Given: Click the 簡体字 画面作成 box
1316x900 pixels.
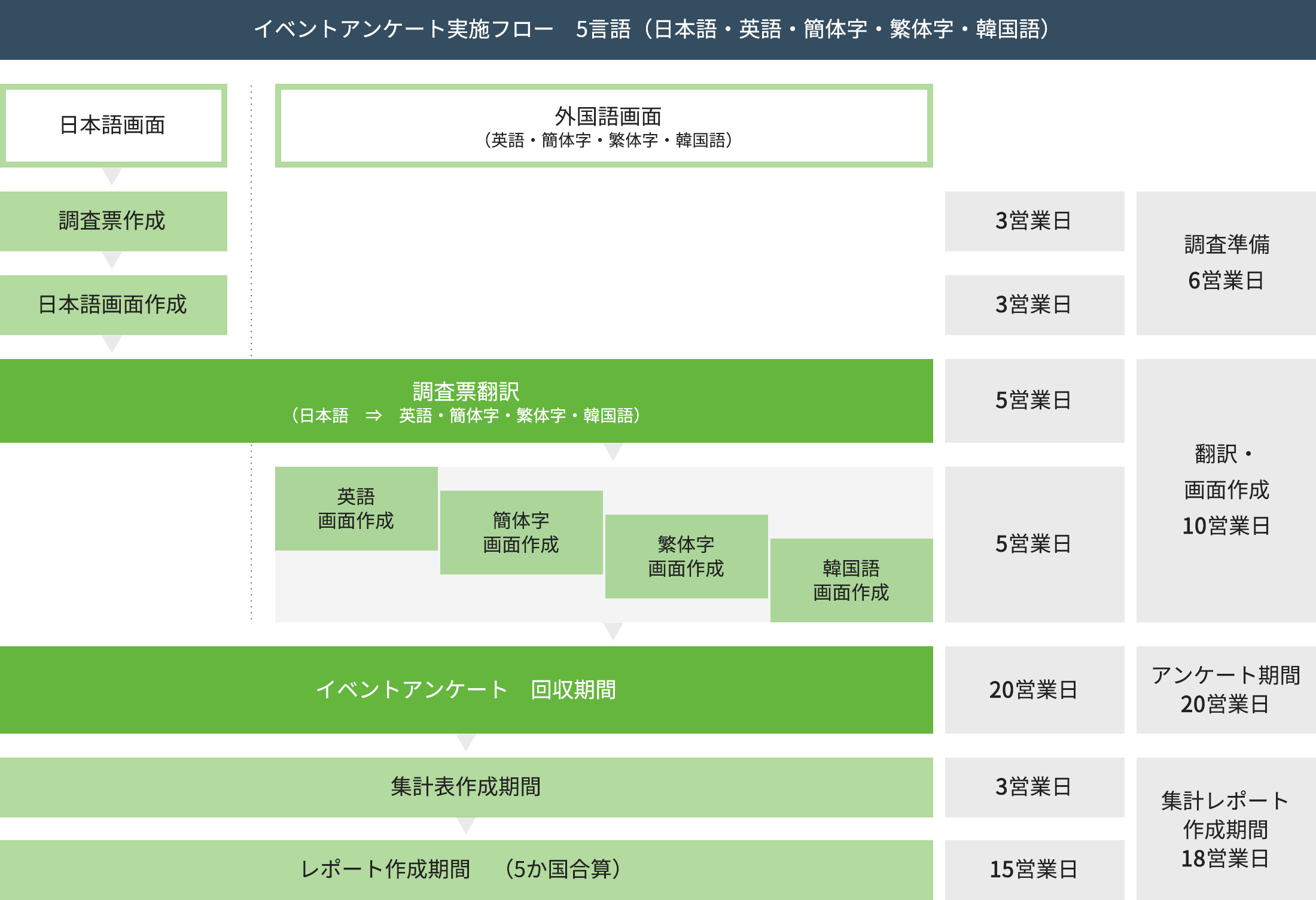Looking at the screenshot, I should [x=521, y=532].
